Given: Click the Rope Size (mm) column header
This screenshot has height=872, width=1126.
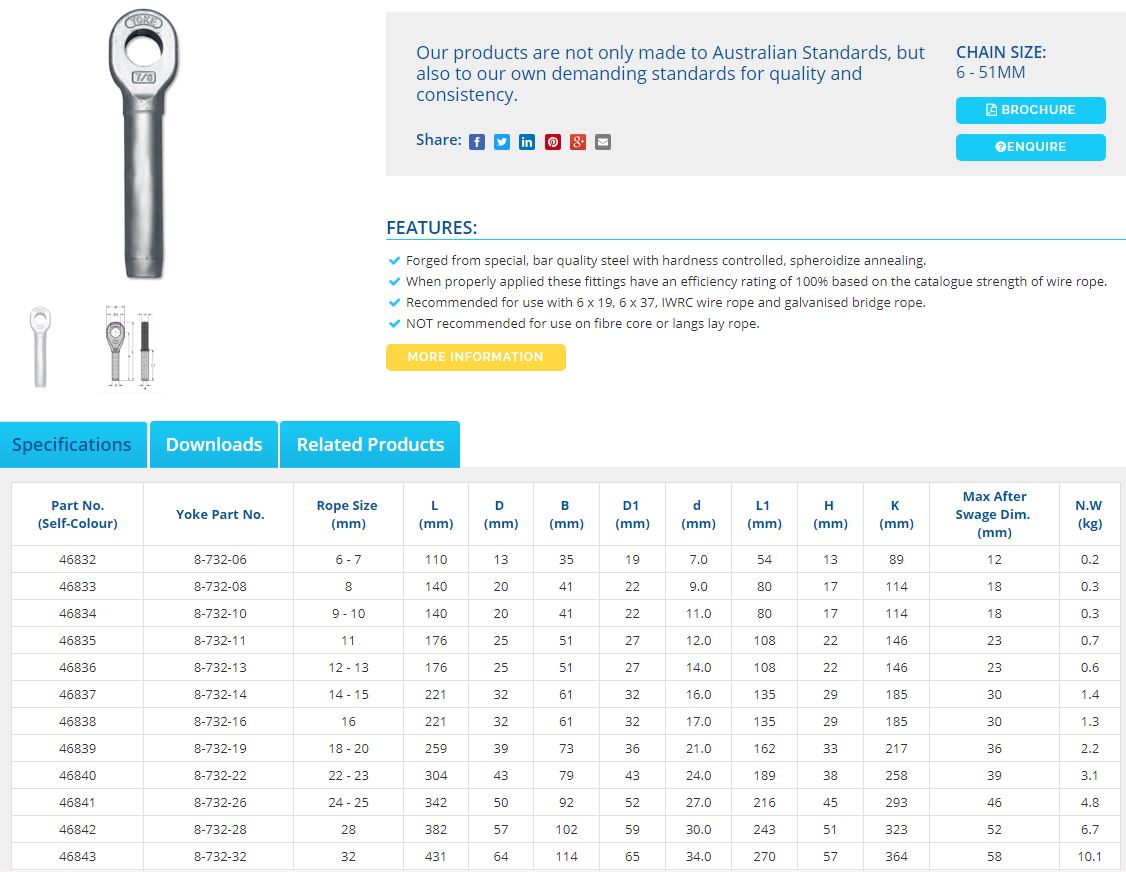Looking at the screenshot, I should (348, 514).
